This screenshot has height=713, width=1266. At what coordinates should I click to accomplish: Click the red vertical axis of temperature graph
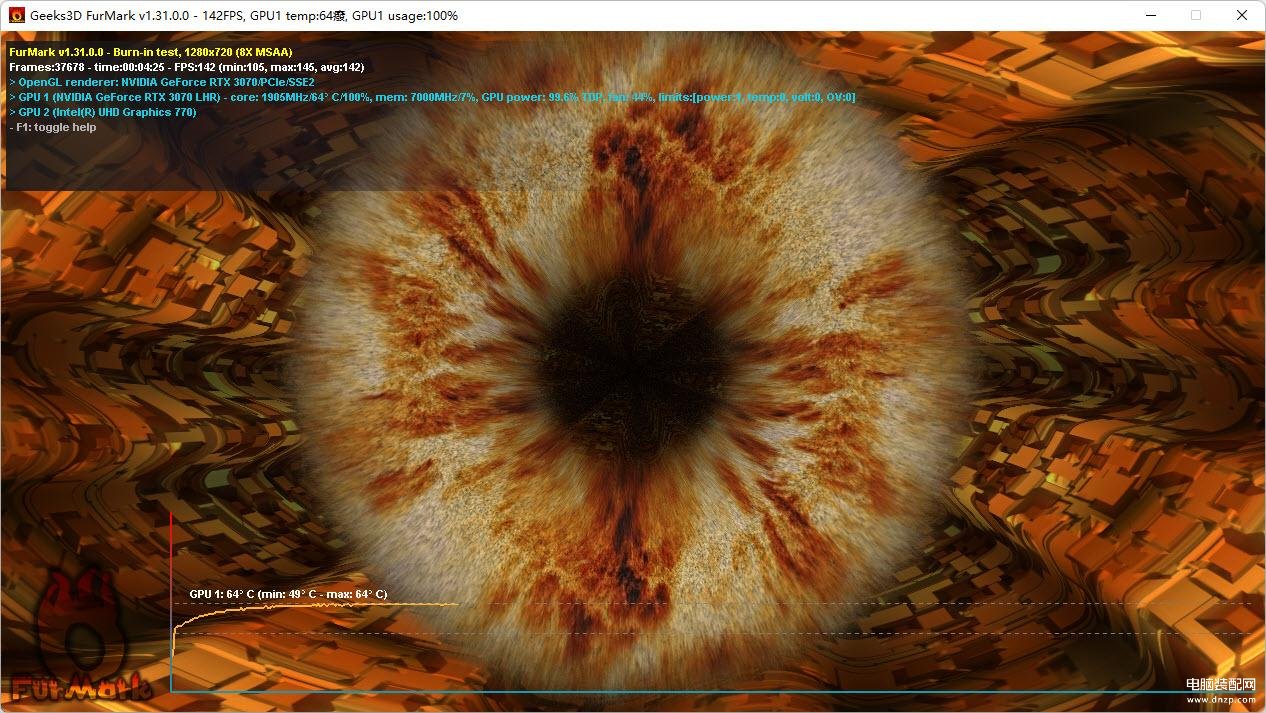coord(171,560)
